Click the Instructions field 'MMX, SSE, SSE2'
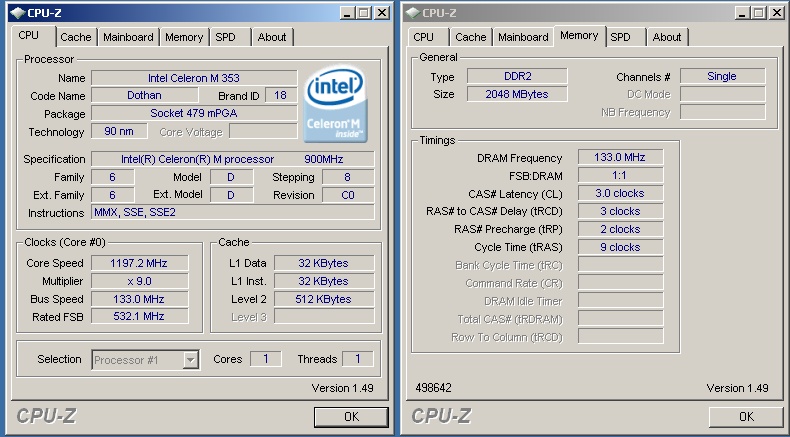 click(233, 212)
